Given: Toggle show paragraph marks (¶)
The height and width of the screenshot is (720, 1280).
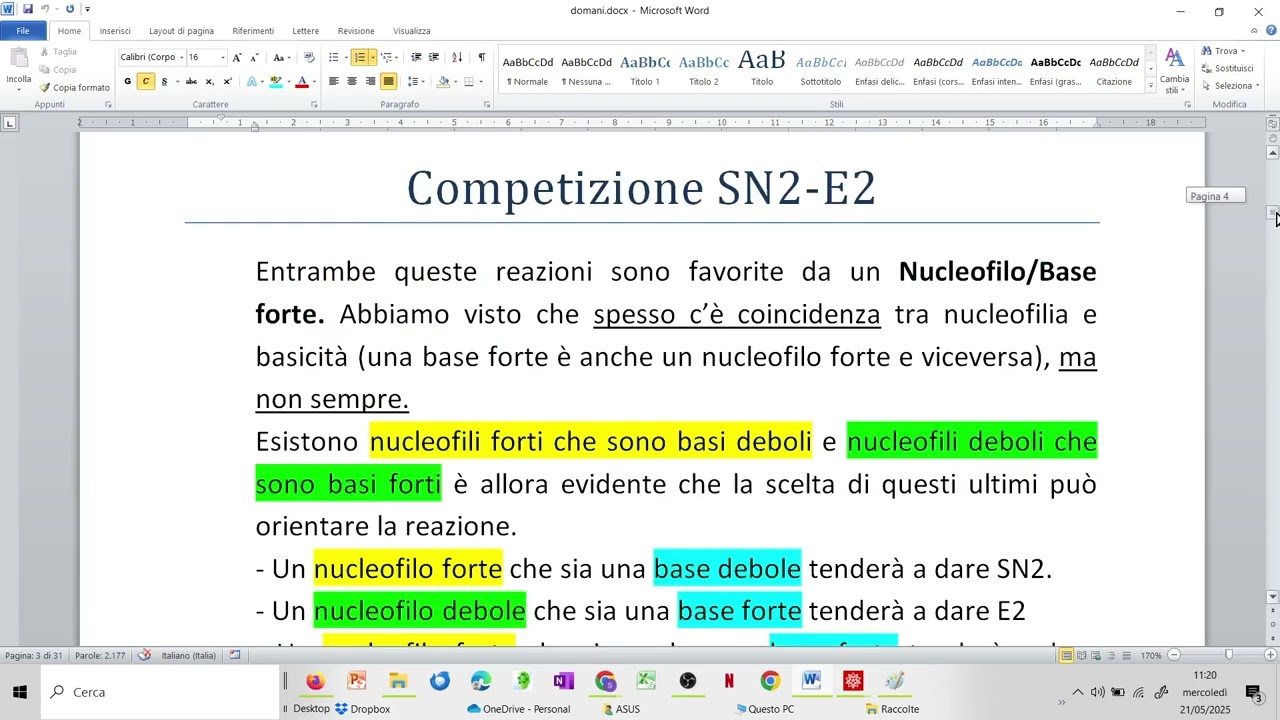Looking at the screenshot, I should coord(481,57).
